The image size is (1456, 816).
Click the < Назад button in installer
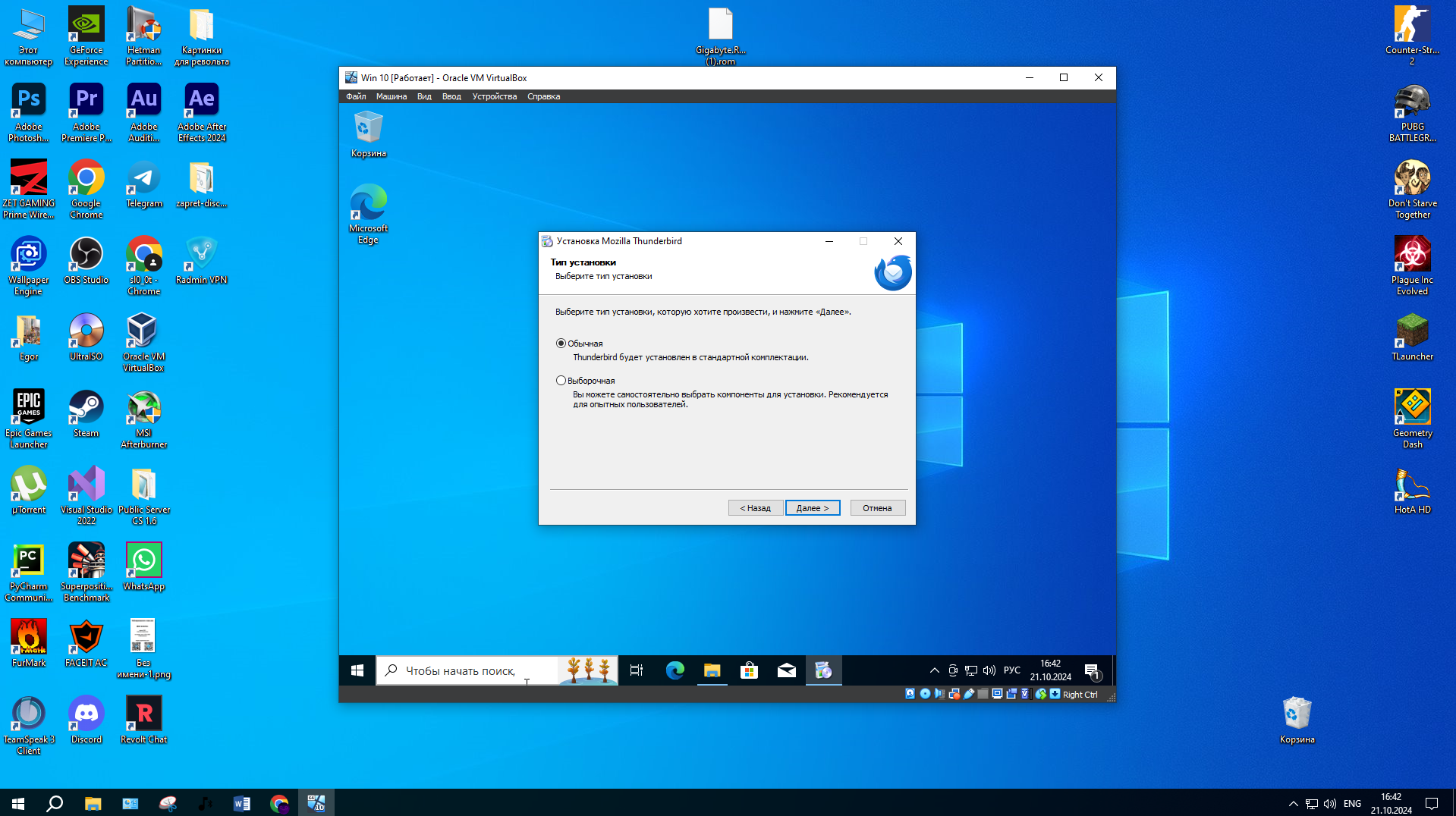pyautogui.click(x=755, y=508)
